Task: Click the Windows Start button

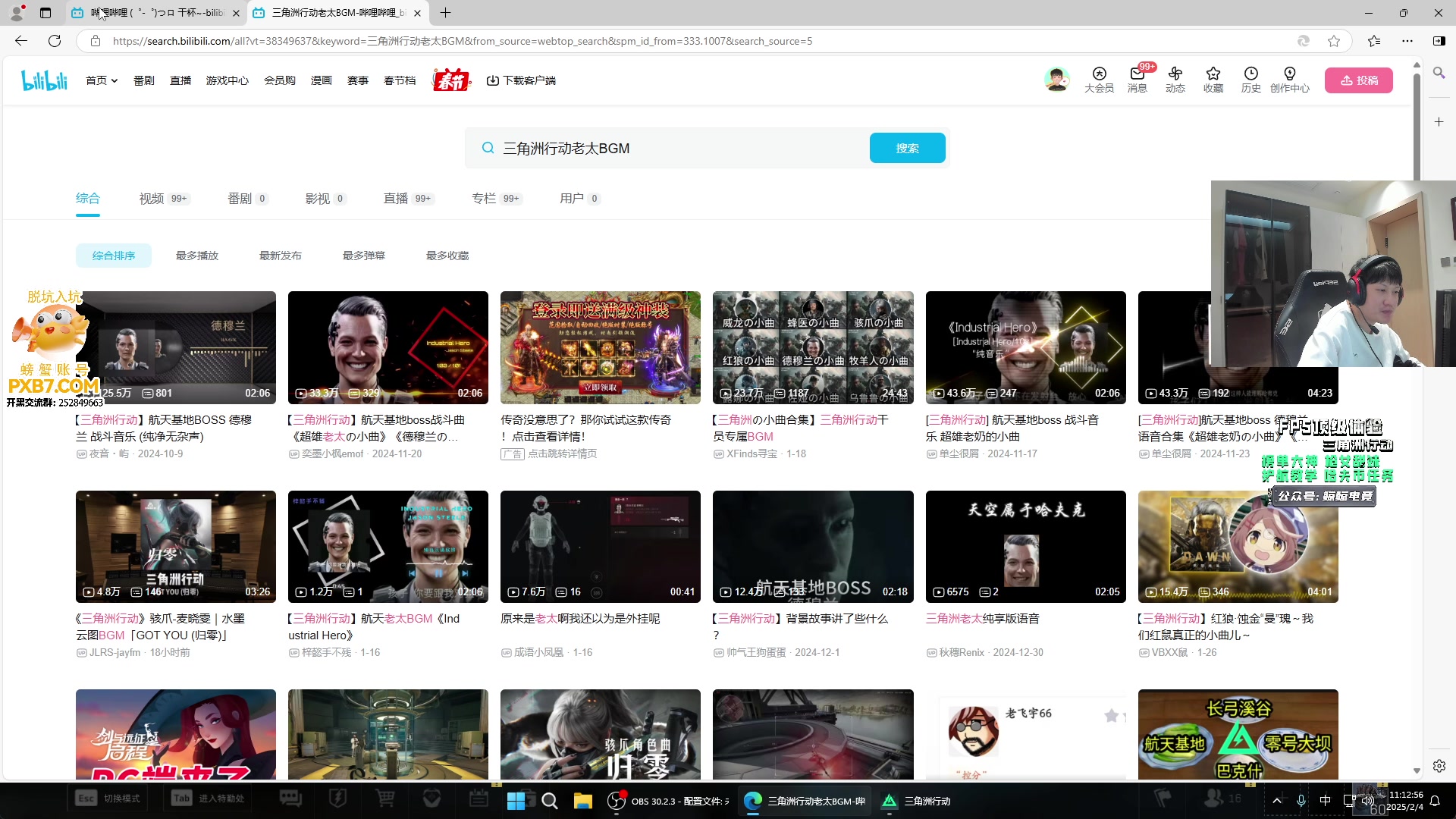Action: pyautogui.click(x=516, y=801)
